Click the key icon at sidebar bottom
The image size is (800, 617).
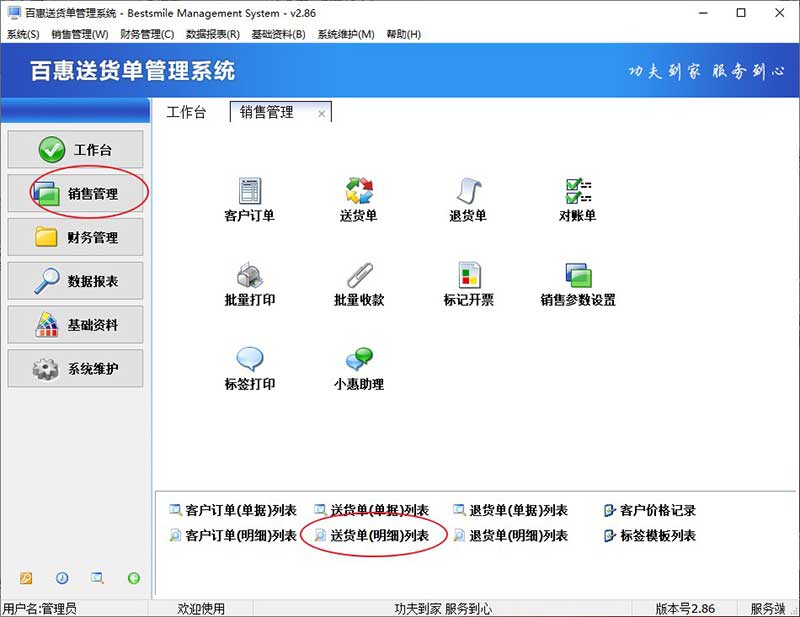[26, 578]
